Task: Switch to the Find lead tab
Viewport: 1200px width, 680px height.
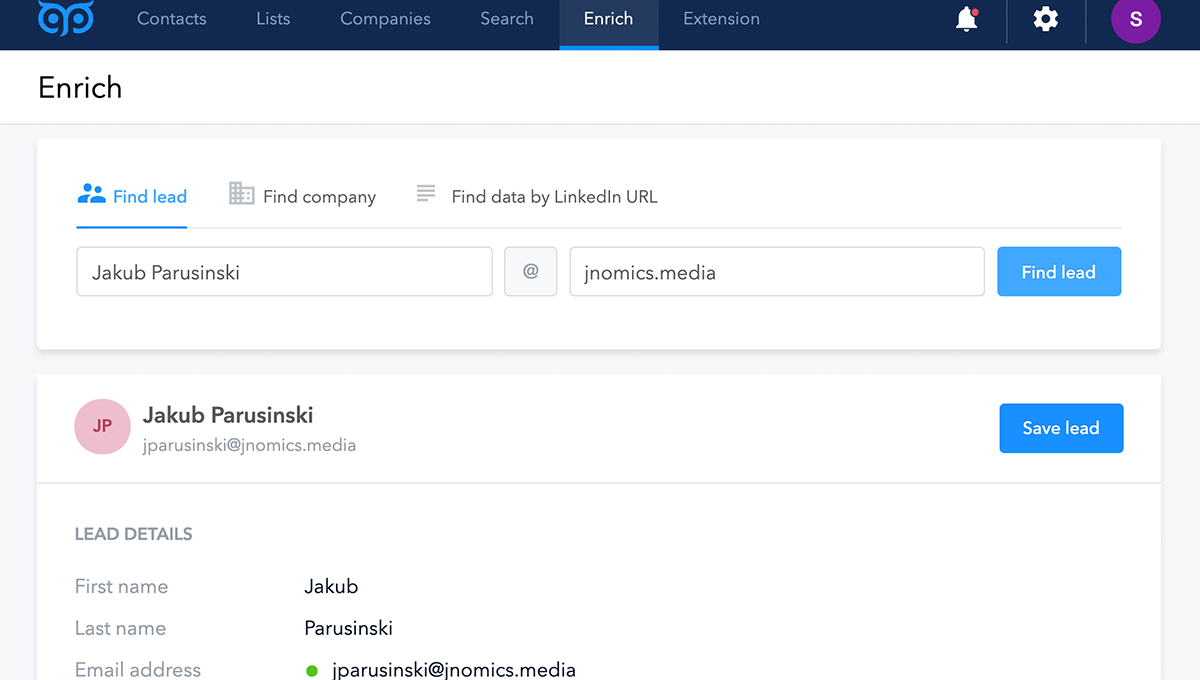Action: pos(132,196)
